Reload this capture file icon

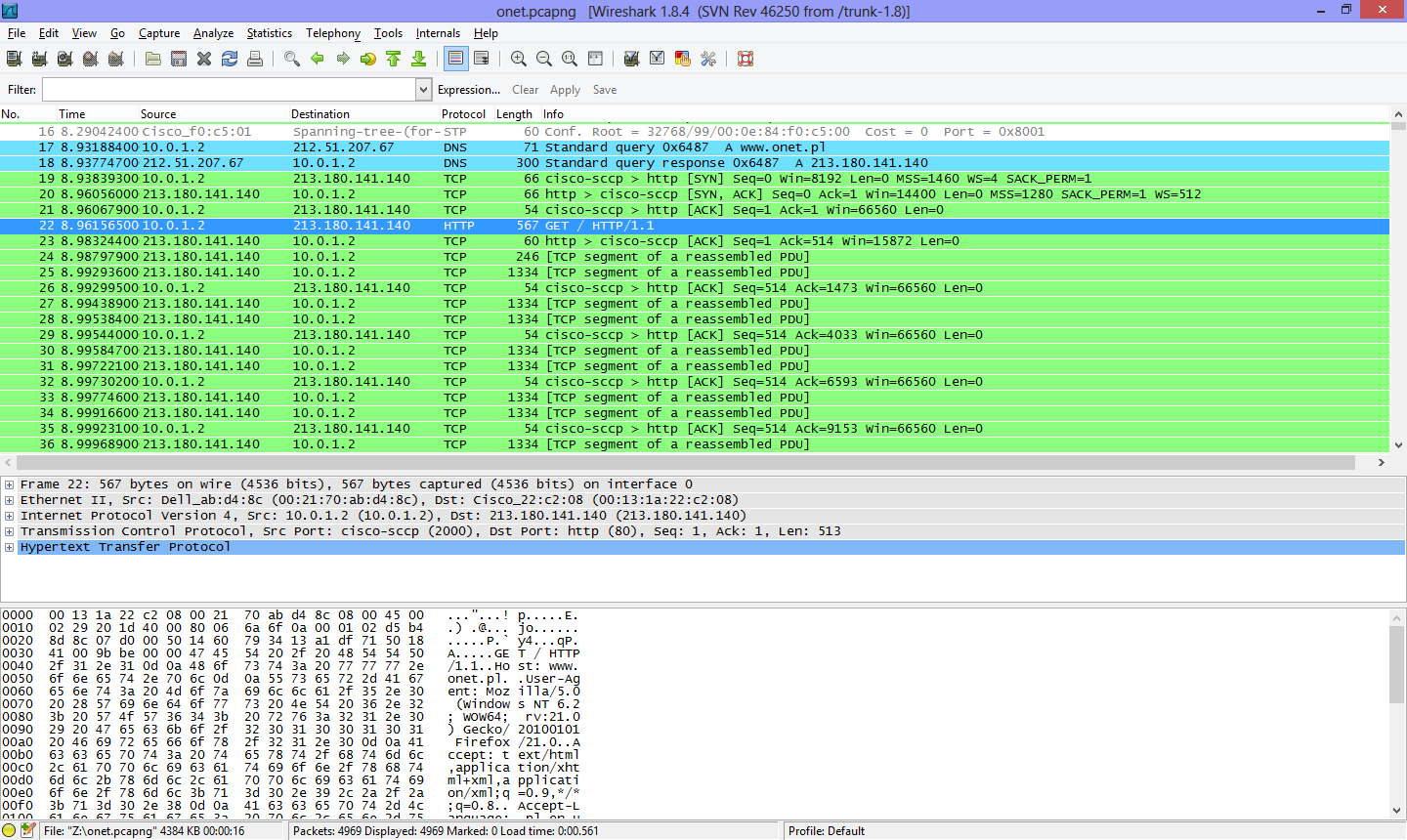pos(230,59)
